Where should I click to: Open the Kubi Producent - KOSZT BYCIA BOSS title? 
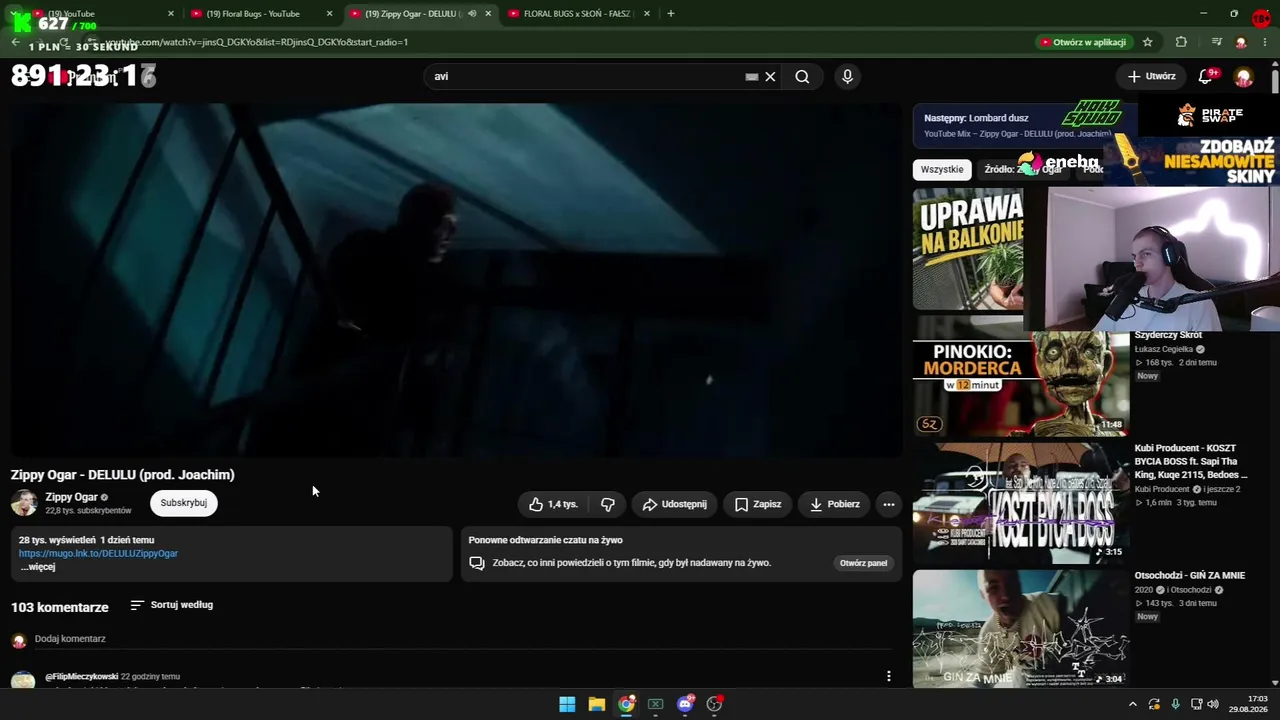pos(1191,461)
